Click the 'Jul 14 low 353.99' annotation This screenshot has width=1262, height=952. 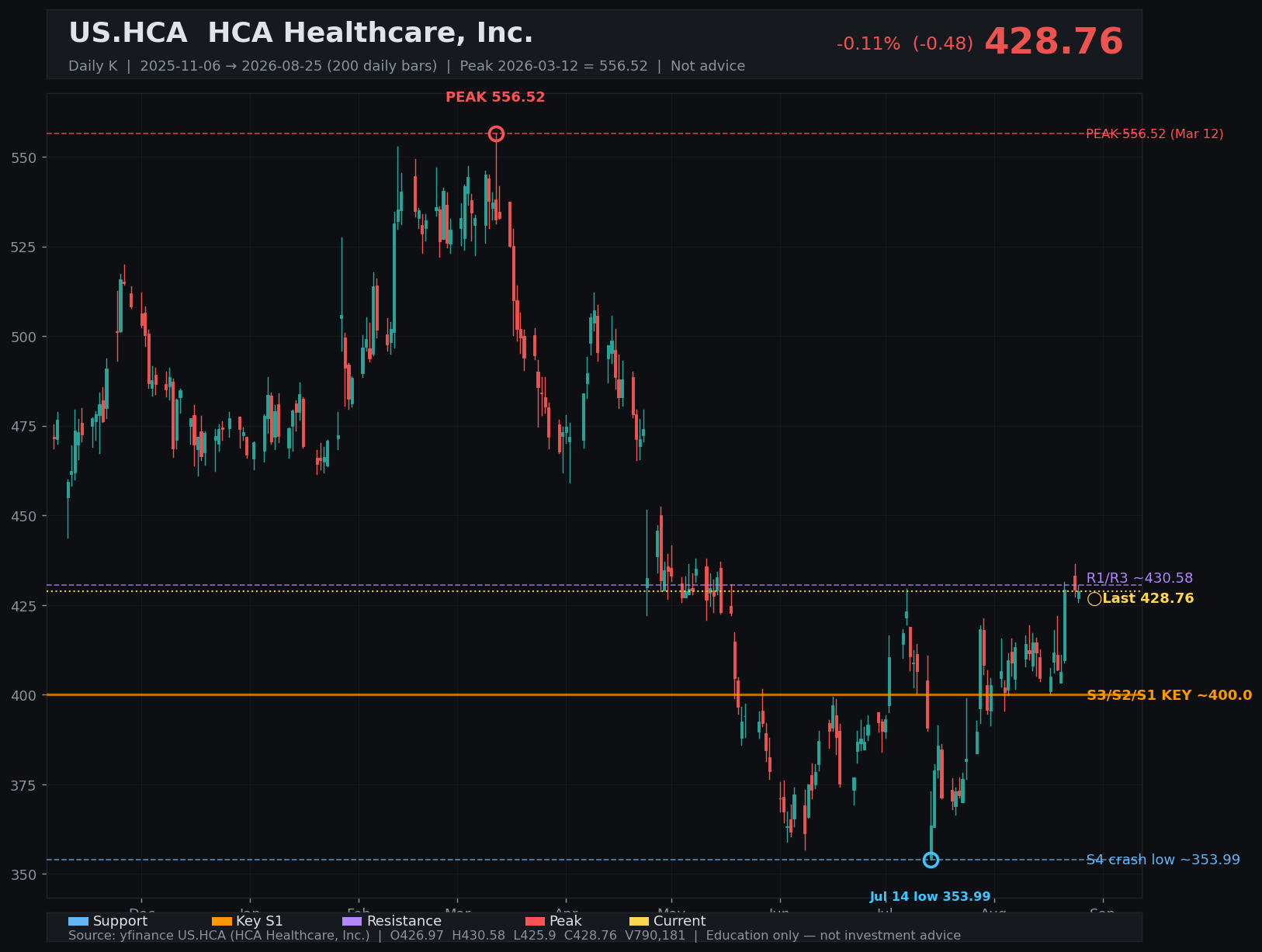930,897
